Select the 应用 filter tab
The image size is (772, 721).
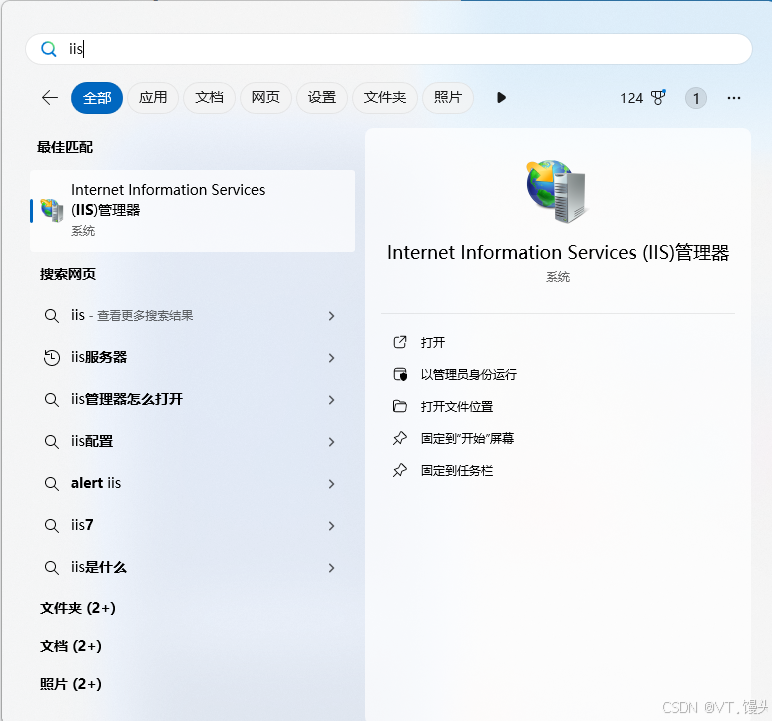[153, 98]
